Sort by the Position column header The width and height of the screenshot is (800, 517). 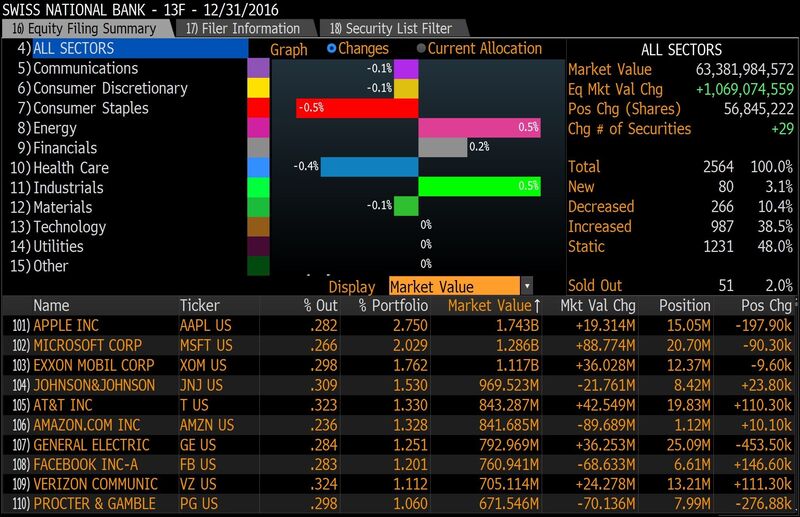(685, 306)
